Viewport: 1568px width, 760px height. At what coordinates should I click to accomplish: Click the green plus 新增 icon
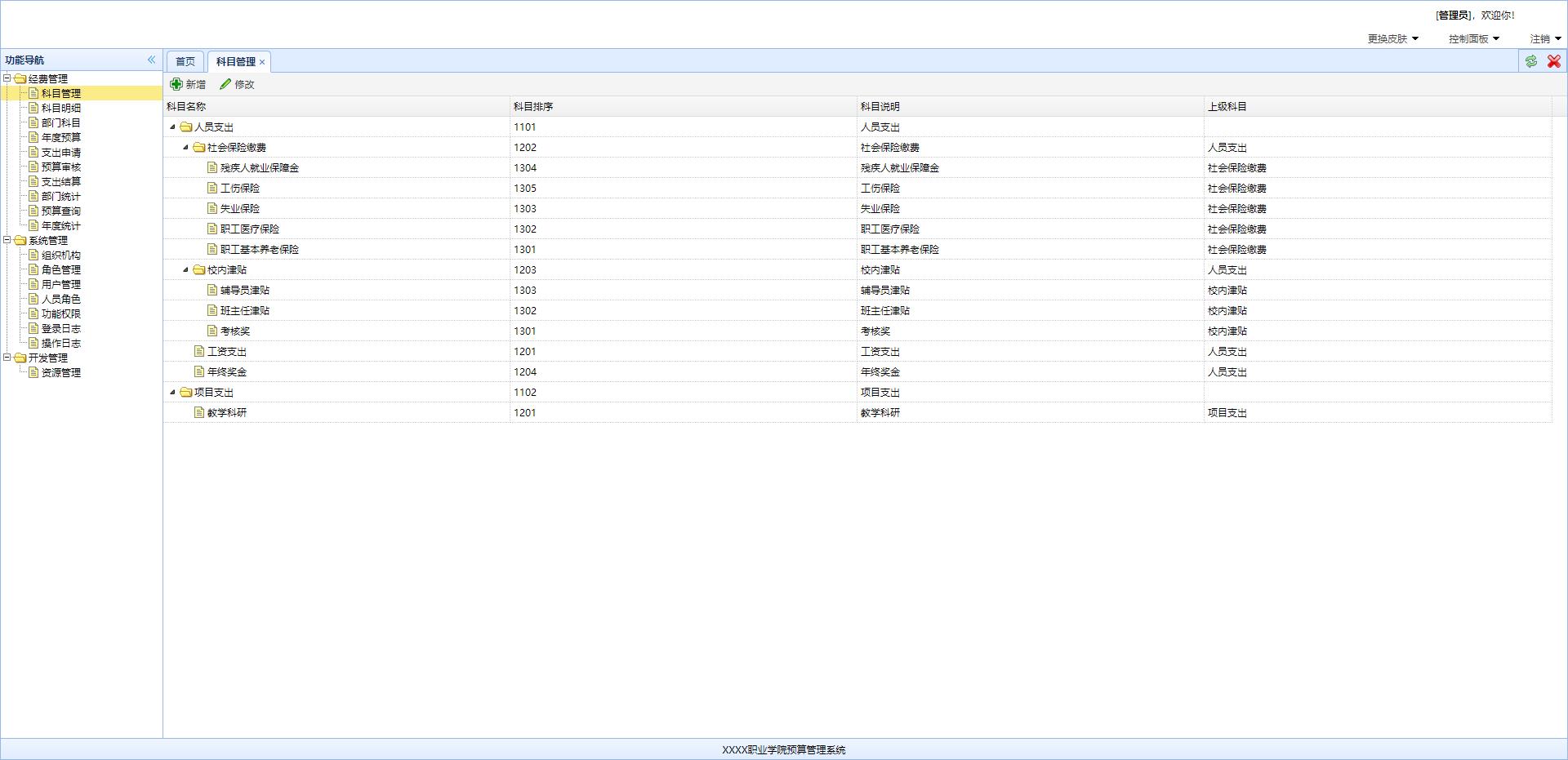[x=176, y=84]
